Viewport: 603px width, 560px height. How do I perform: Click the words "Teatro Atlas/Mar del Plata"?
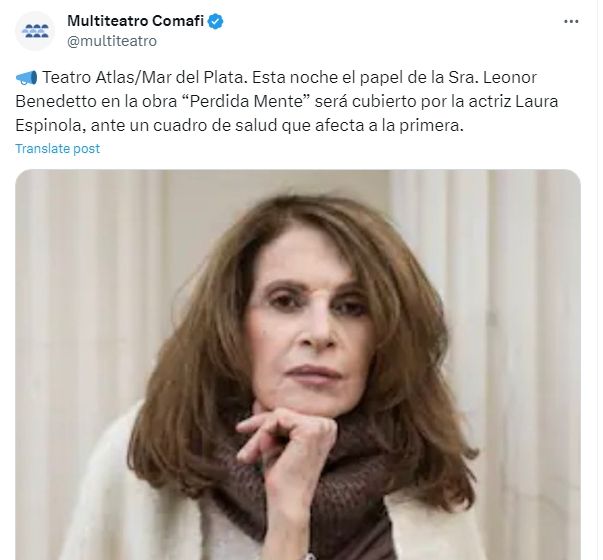tap(143, 78)
